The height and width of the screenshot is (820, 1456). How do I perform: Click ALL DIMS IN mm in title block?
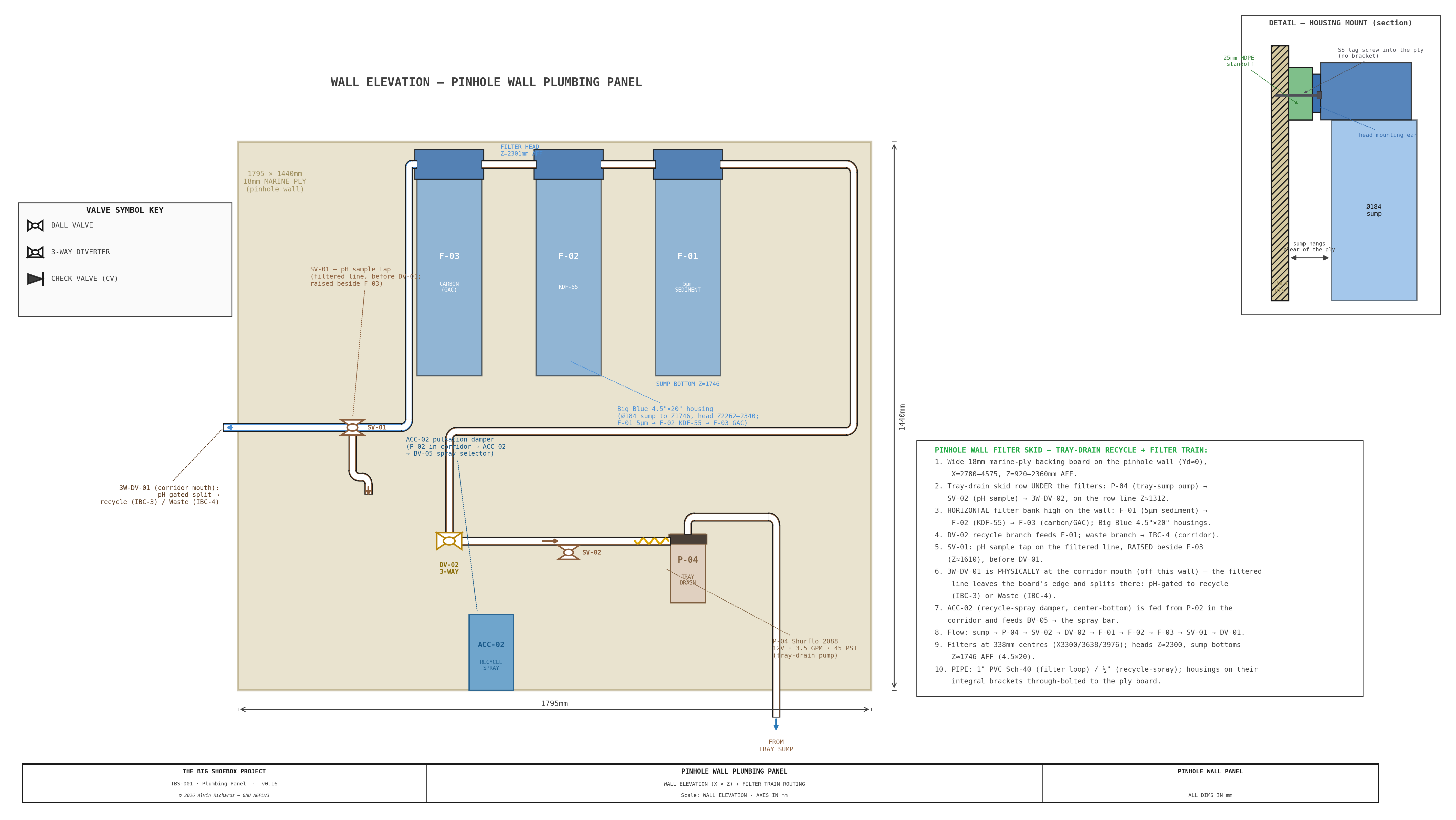click(x=1210, y=795)
